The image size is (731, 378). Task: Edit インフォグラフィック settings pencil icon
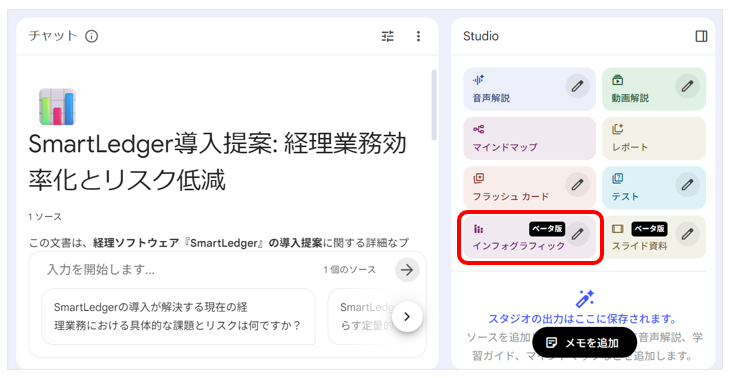(x=578, y=234)
